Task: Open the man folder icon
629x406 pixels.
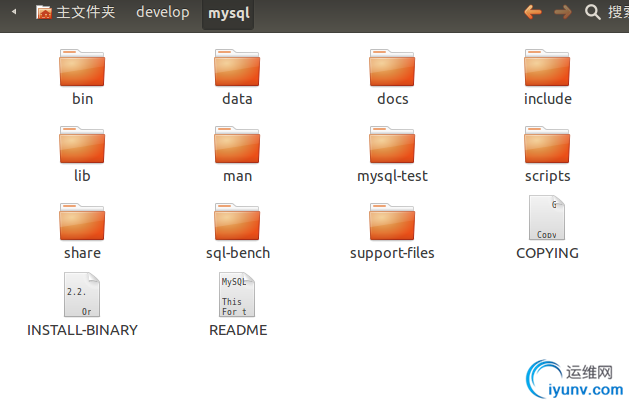Action: 237,145
